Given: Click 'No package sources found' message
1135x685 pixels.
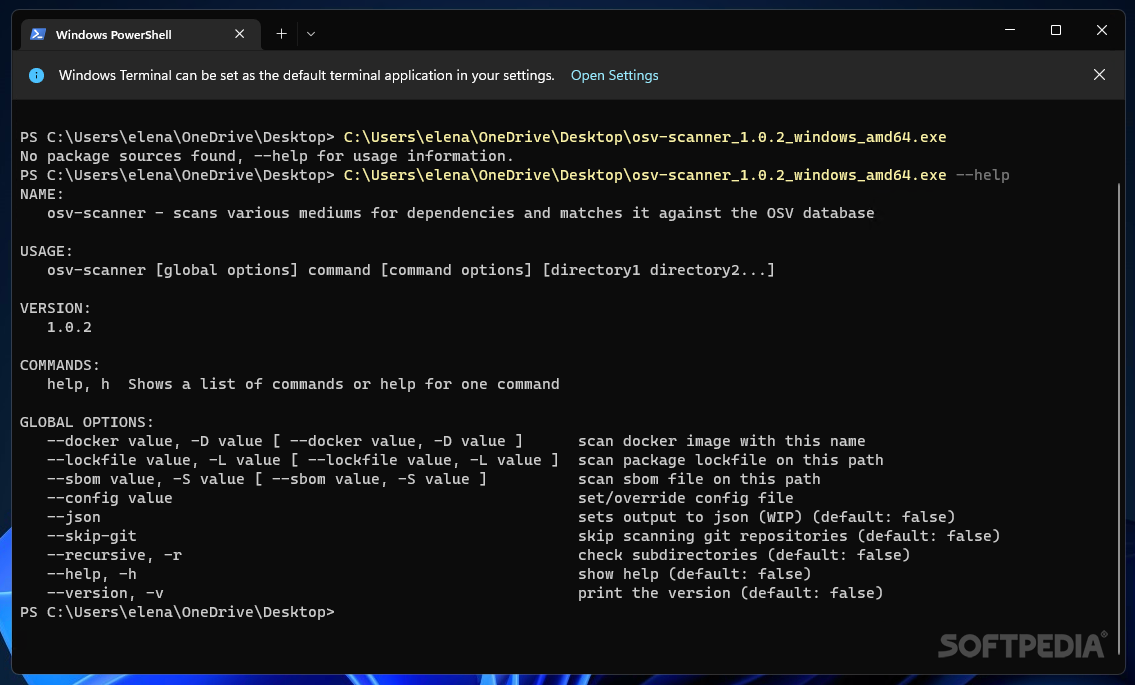Looking at the screenshot, I should (x=266, y=156).
